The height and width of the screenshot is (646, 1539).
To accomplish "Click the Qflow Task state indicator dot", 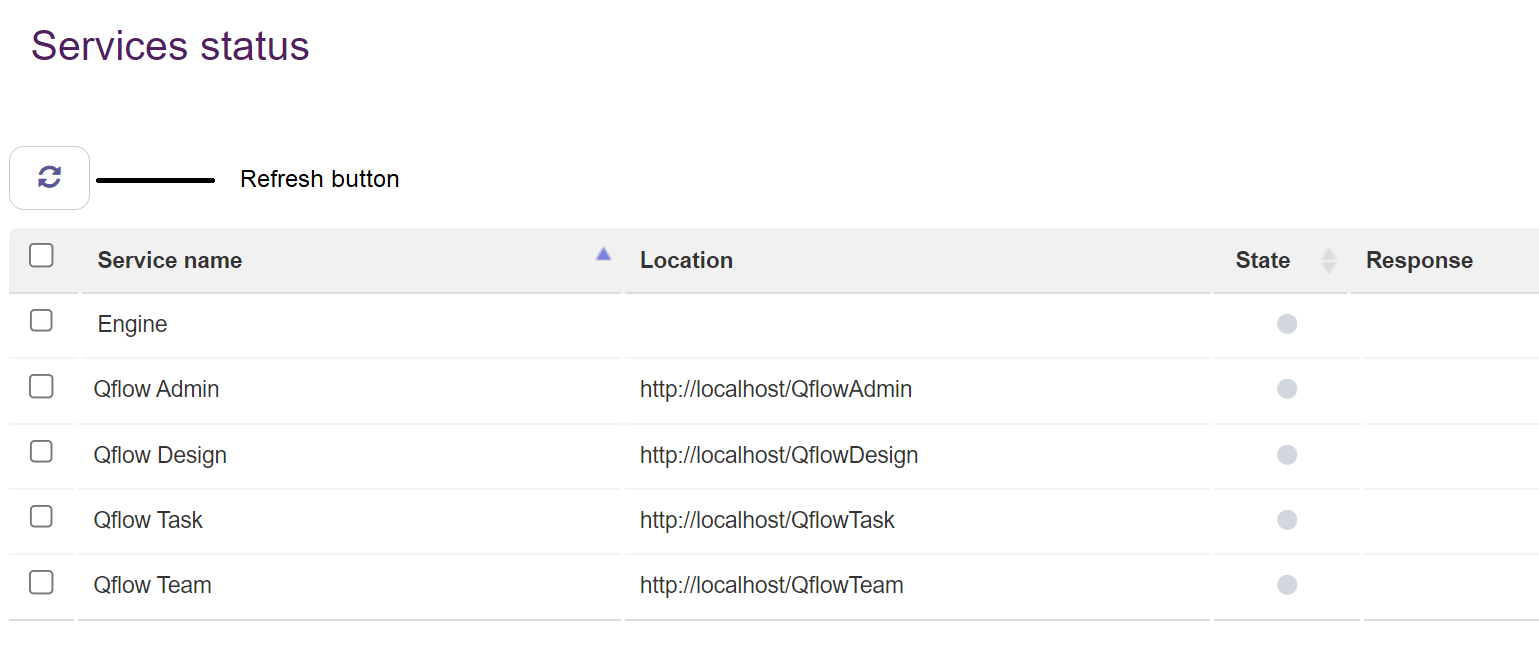I will [x=1287, y=520].
